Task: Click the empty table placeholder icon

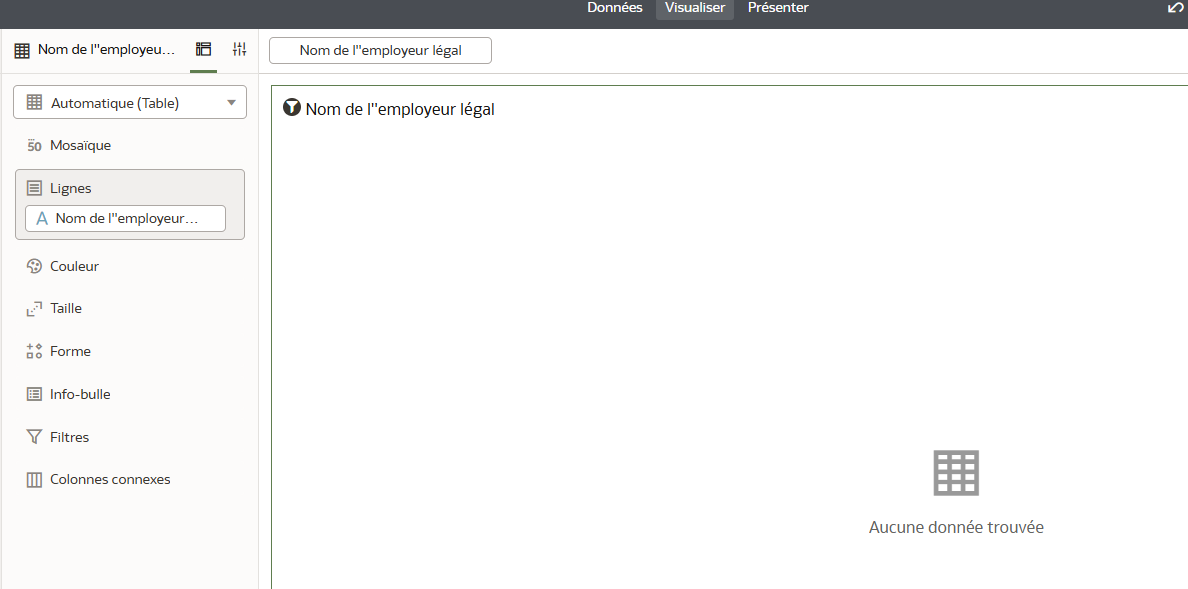Action: [956, 473]
